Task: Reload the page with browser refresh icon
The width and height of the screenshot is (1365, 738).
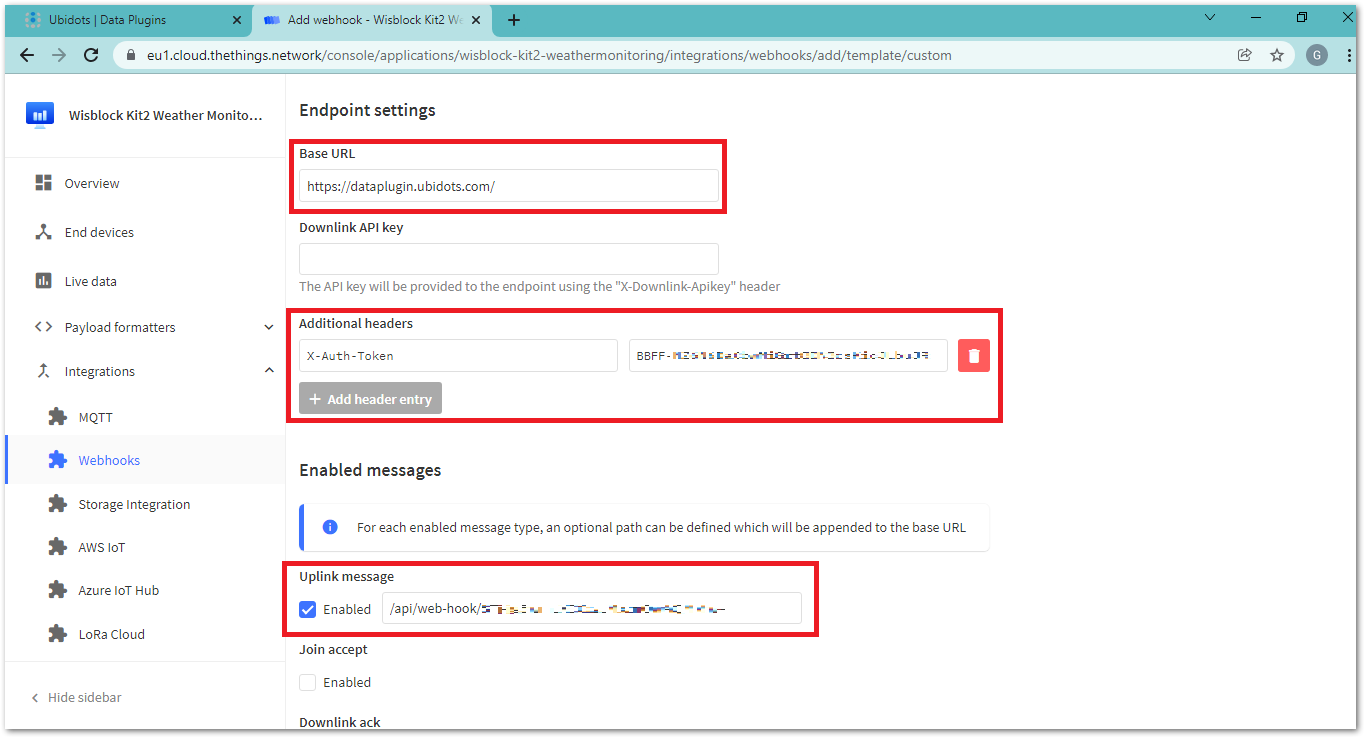Action: [x=91, y=56]
